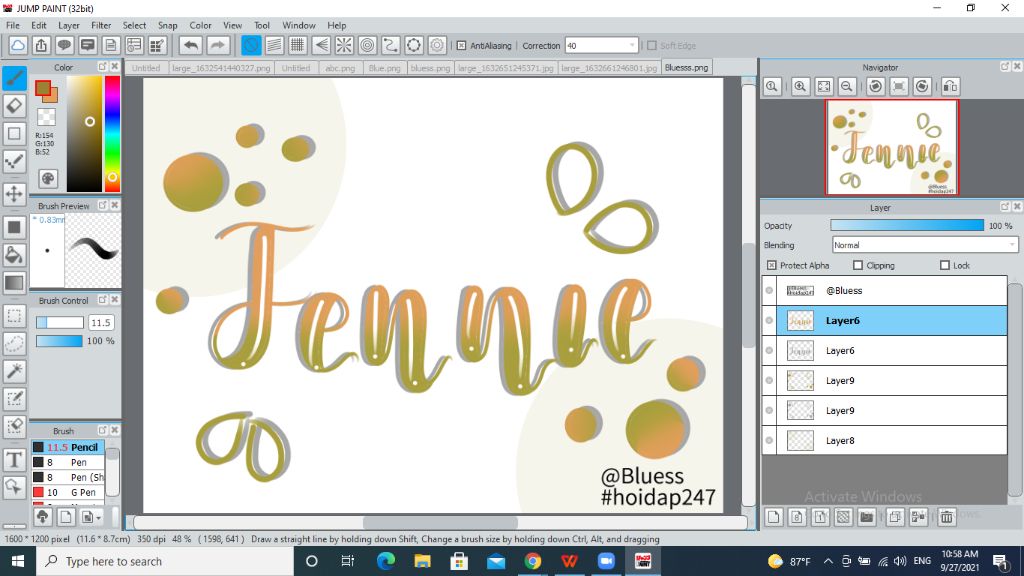1024x576 pixels.
Task: Flip canvas view in Navigator
Action: tap(950, 86)
